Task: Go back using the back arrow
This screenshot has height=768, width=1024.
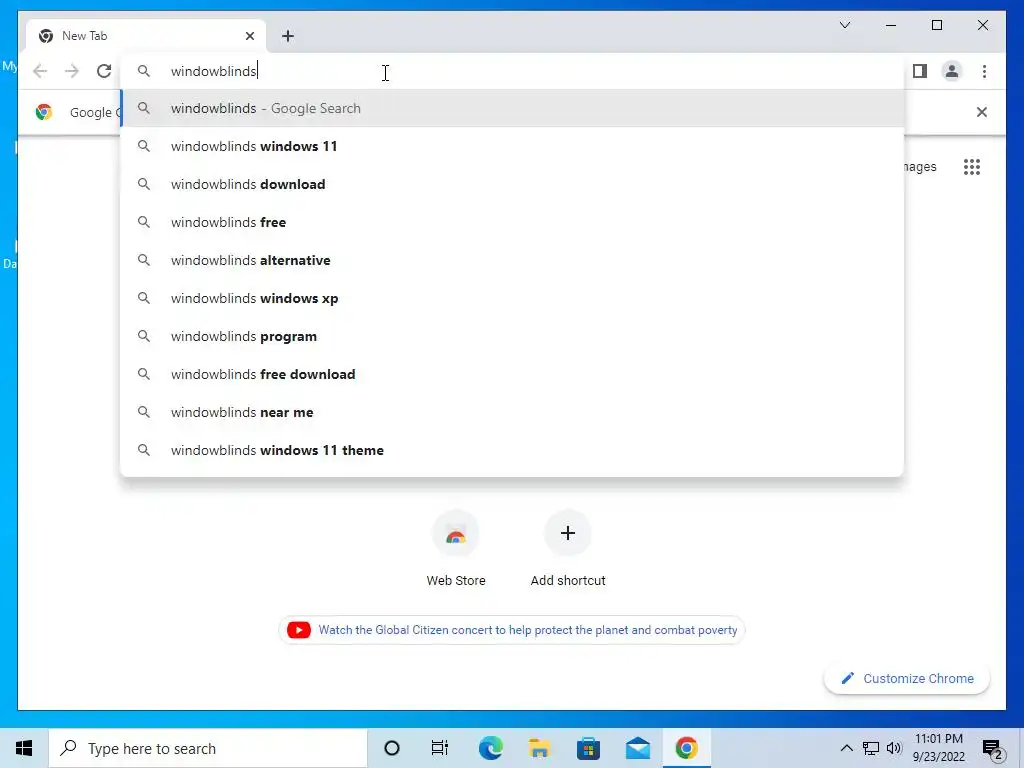Action: pos(40,71)
